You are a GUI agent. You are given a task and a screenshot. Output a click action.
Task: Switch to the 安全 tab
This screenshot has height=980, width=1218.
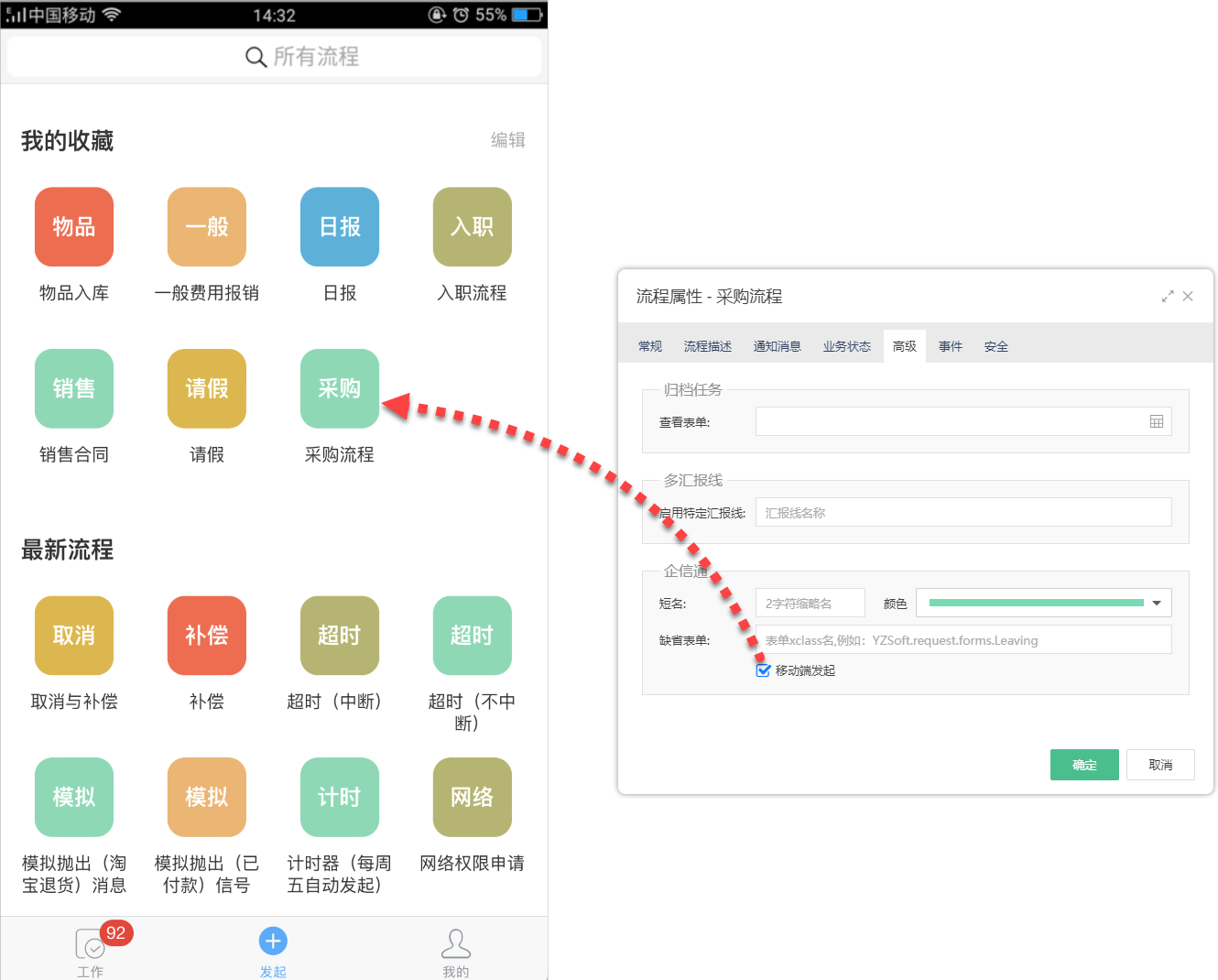(996, 346)
